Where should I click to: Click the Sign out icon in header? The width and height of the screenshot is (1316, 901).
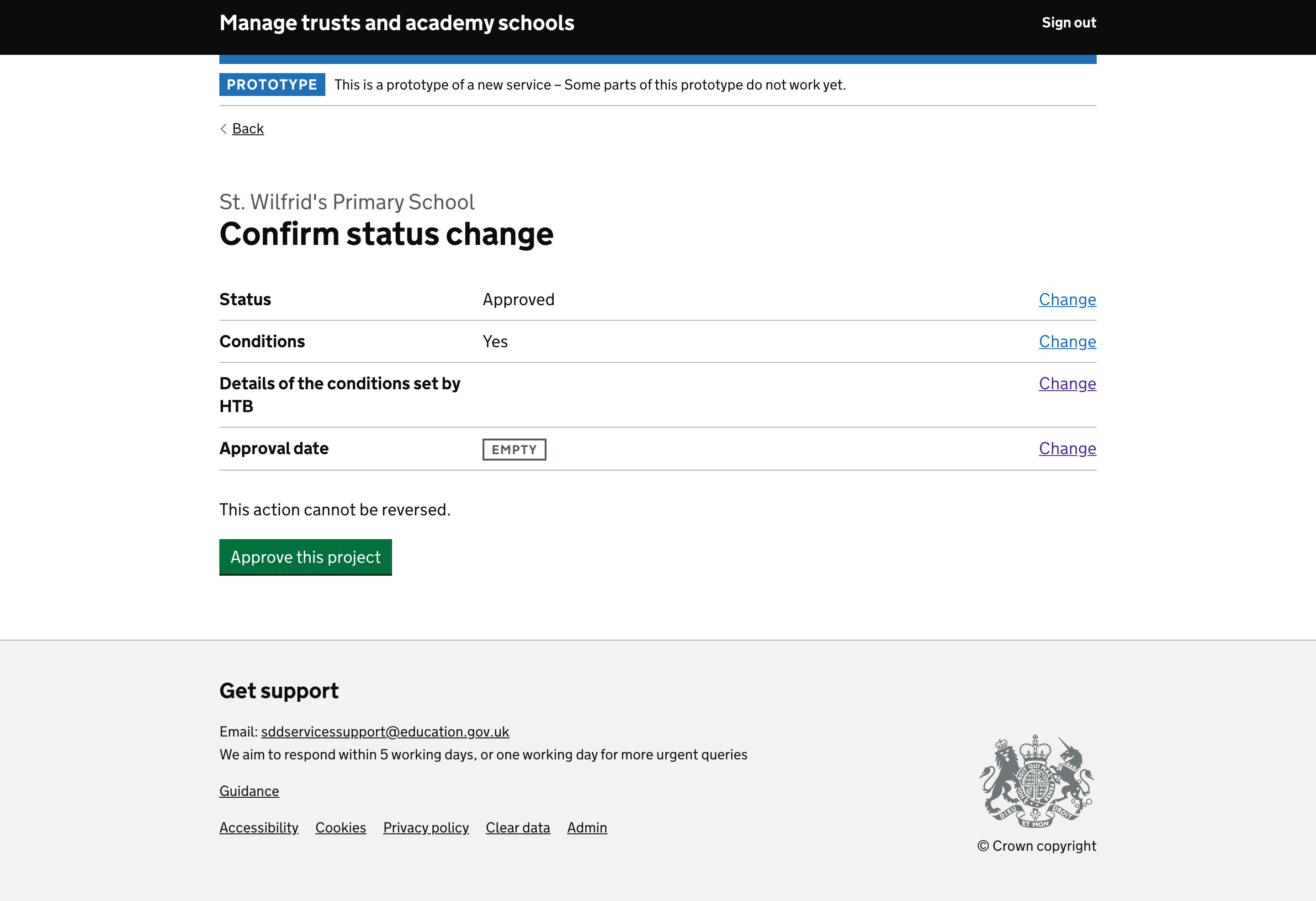(1068, 22)
